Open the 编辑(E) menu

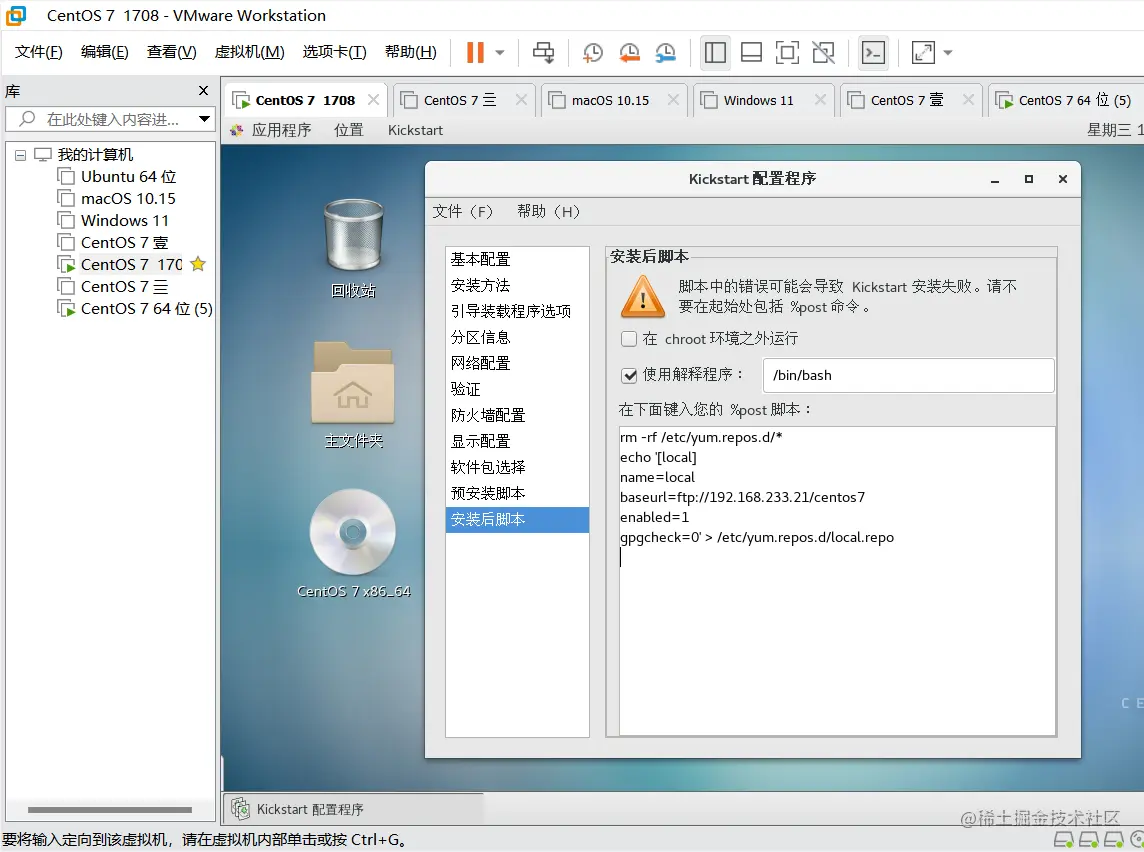pyautogui.click(x=104, y=52)
